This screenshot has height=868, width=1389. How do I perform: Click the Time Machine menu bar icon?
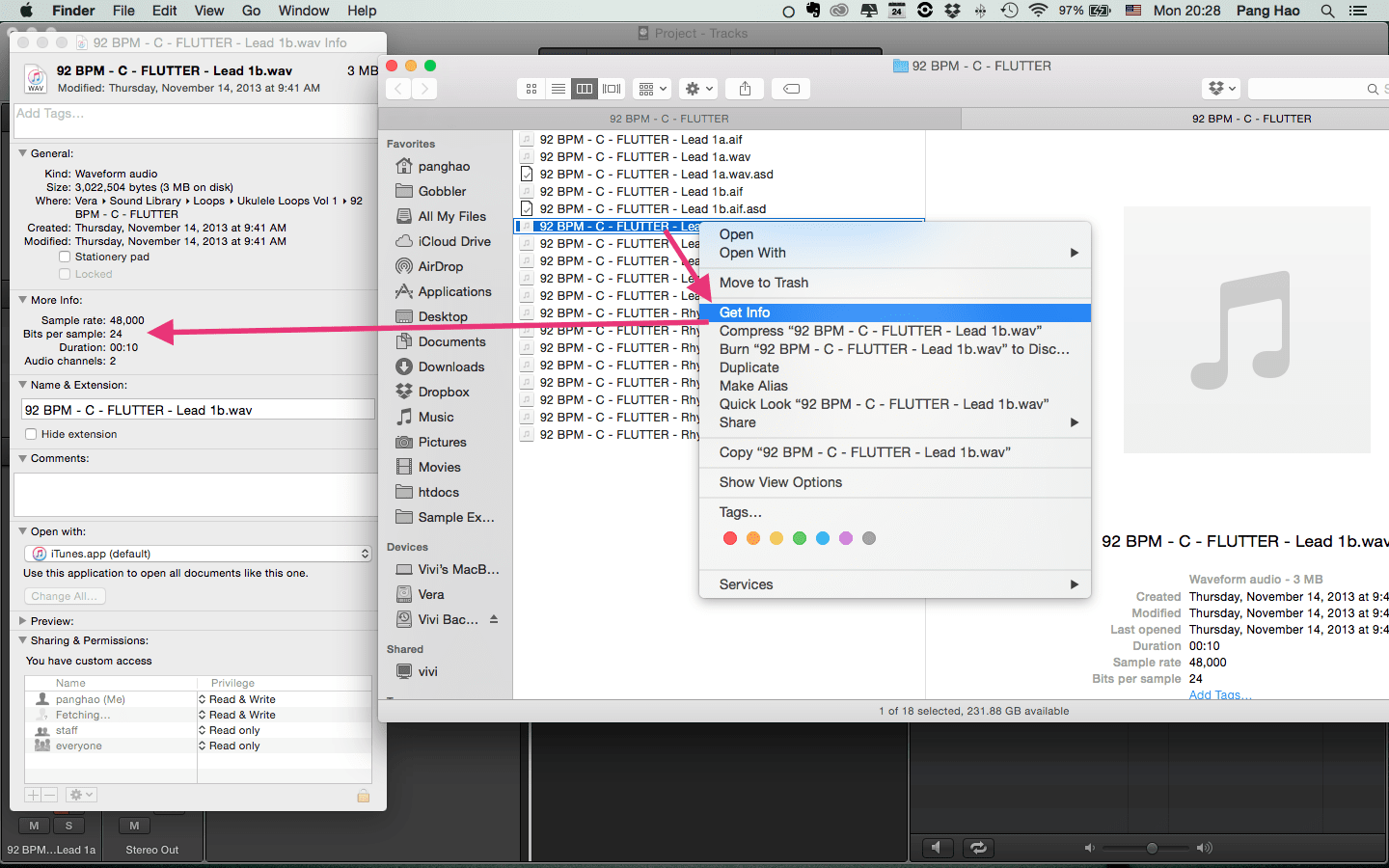(1009, 11)
